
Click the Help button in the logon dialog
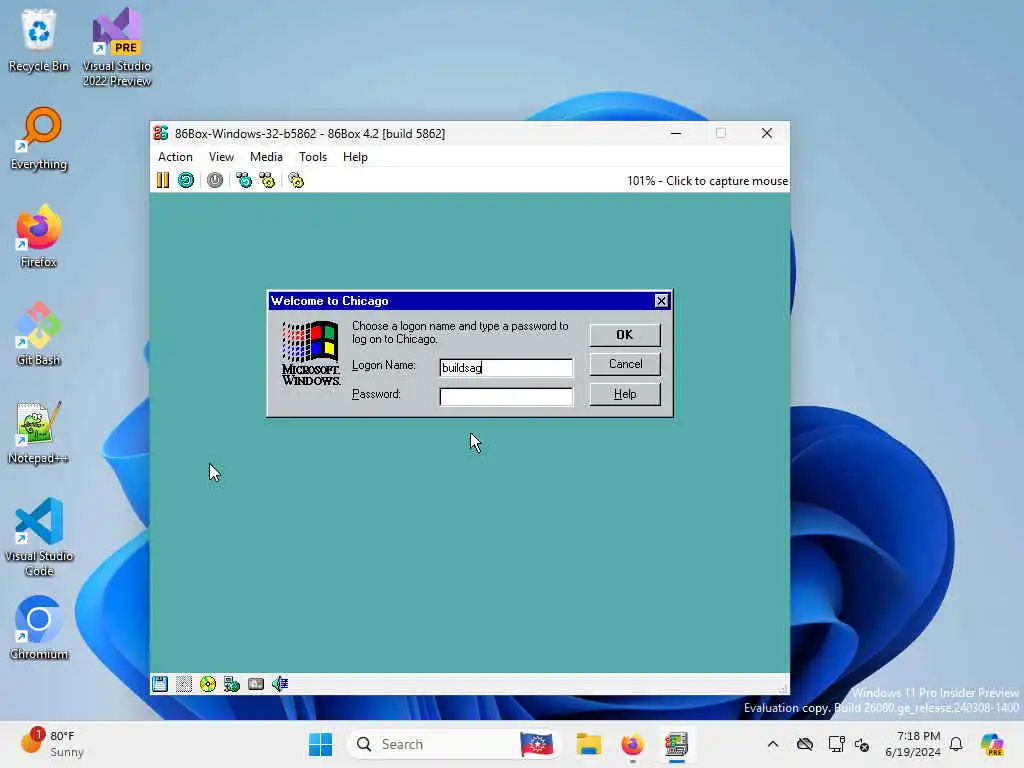[x=625, y=394]
